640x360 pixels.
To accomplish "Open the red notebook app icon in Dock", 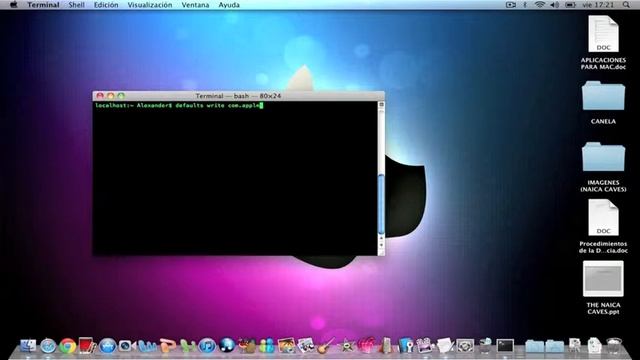I will tap(87, 345).
